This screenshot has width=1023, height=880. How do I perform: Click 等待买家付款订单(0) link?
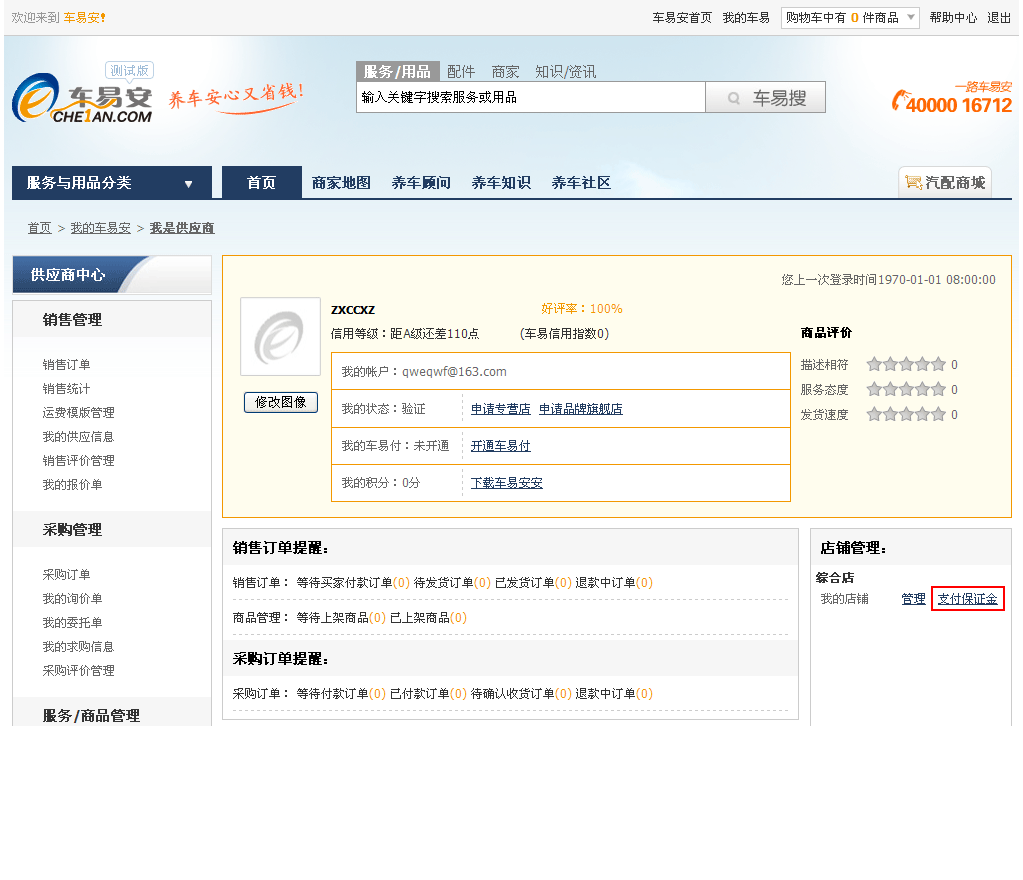click(353, 583)
